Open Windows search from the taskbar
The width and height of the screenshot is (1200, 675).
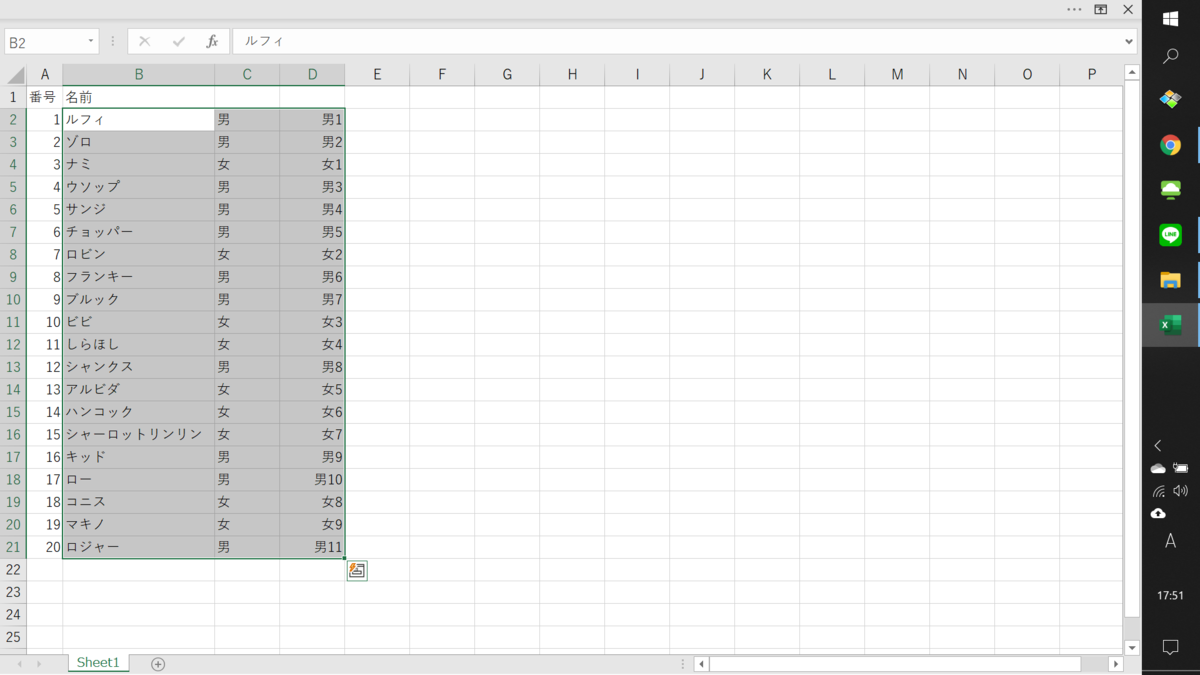1170,57
